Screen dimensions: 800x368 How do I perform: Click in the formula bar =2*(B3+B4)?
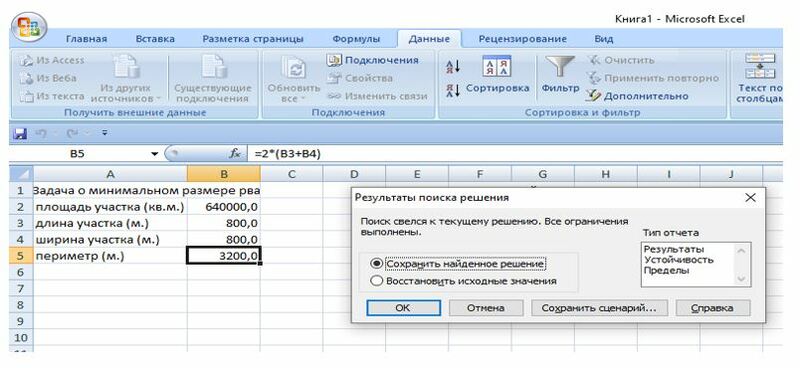pos(515,154)
